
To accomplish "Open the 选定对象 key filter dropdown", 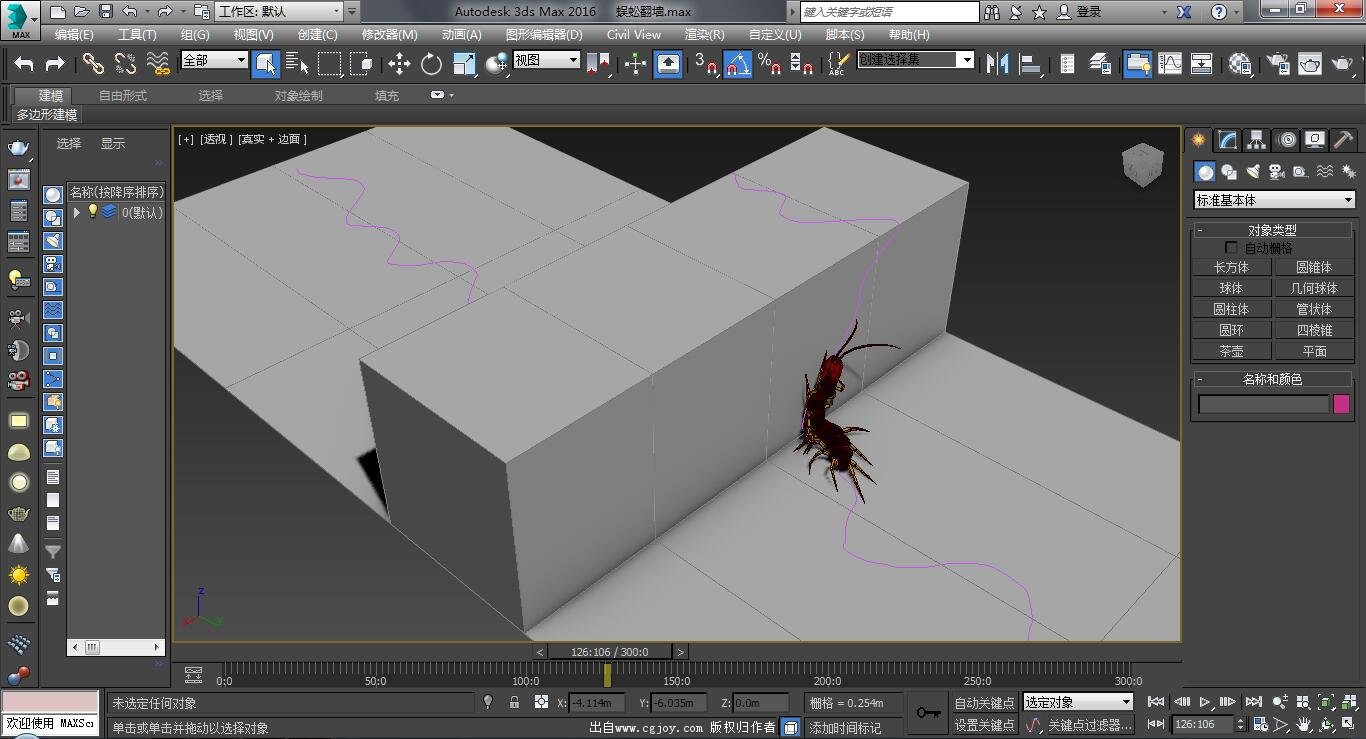I will pyautogui.click(x=1078, y=702).
